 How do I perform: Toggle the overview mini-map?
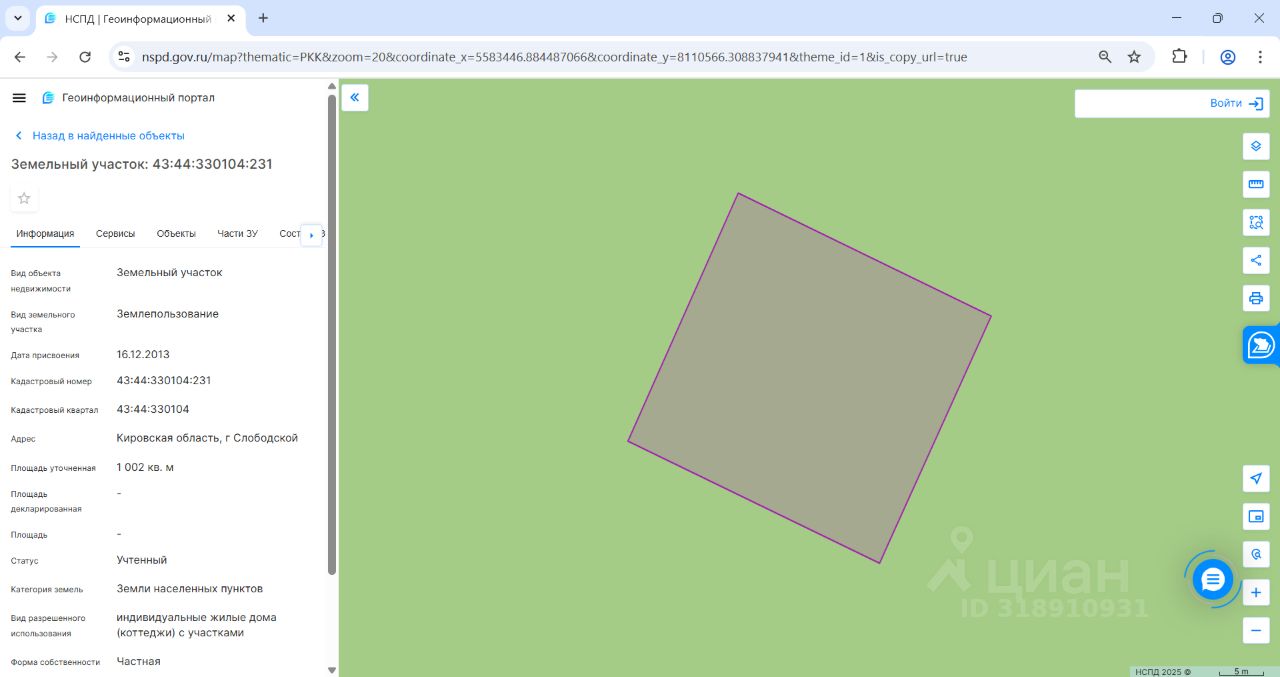pyautogui.click(x=1256, y=516)
